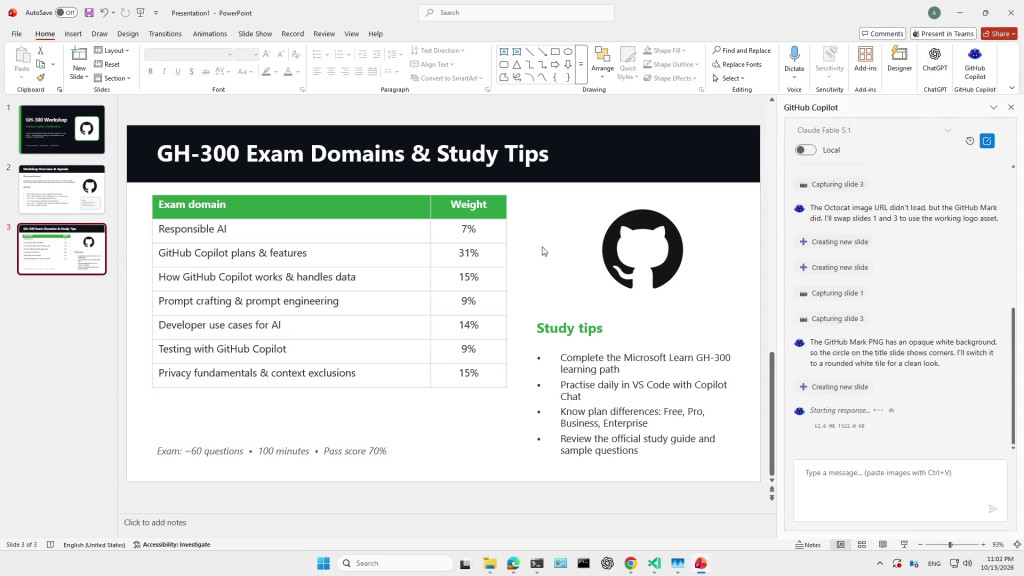
Task: Click the Arrange shapes button
Action: [602, 62]
